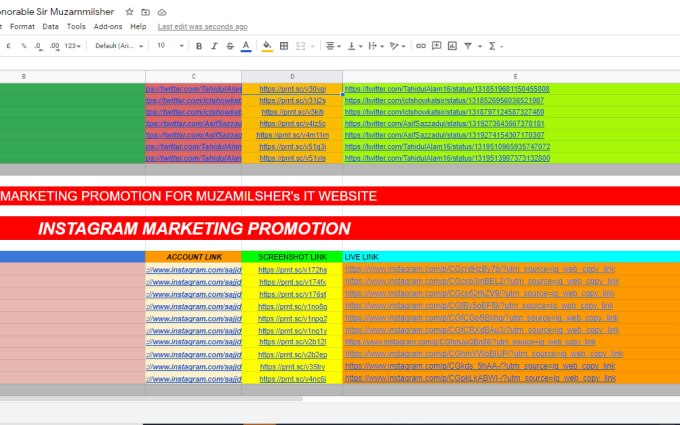Expand the text wrapping dropdown arrow
The height and width of the screenshot is (425, 680).
[382, 46]
